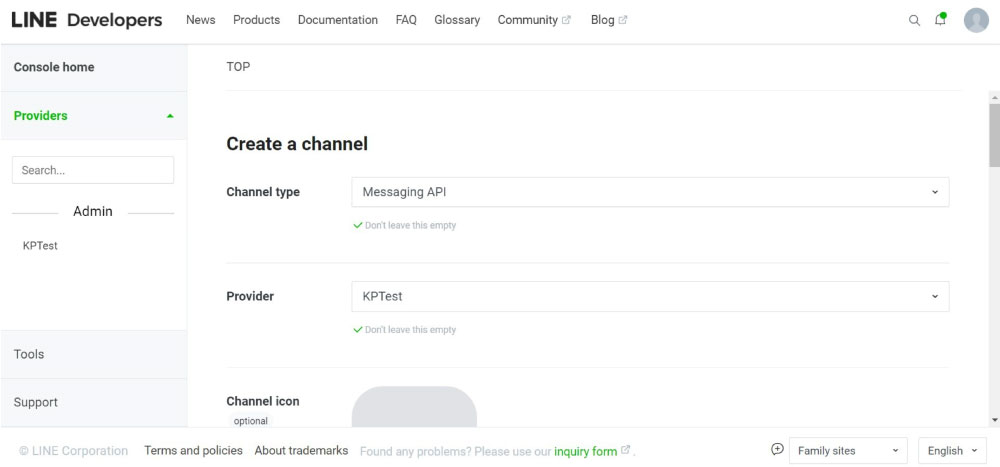Click the Admin section label
1000x467 pixels.
(92, 211)
